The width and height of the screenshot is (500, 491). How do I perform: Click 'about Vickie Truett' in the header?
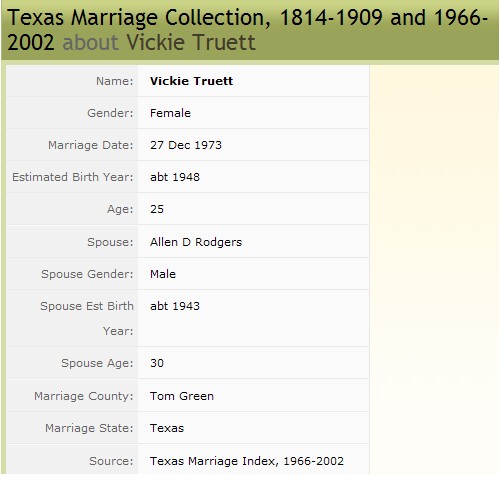(159, 42)
